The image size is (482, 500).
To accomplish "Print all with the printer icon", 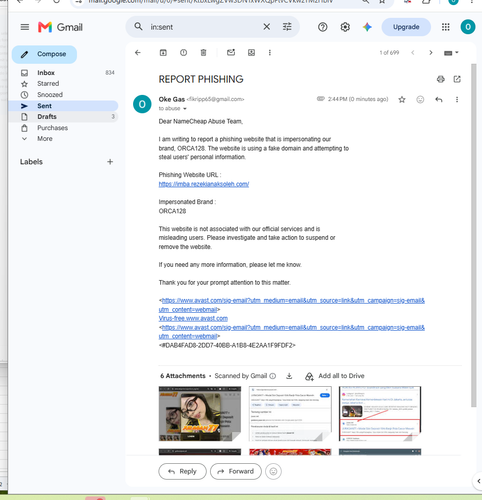I will (441, 79).
